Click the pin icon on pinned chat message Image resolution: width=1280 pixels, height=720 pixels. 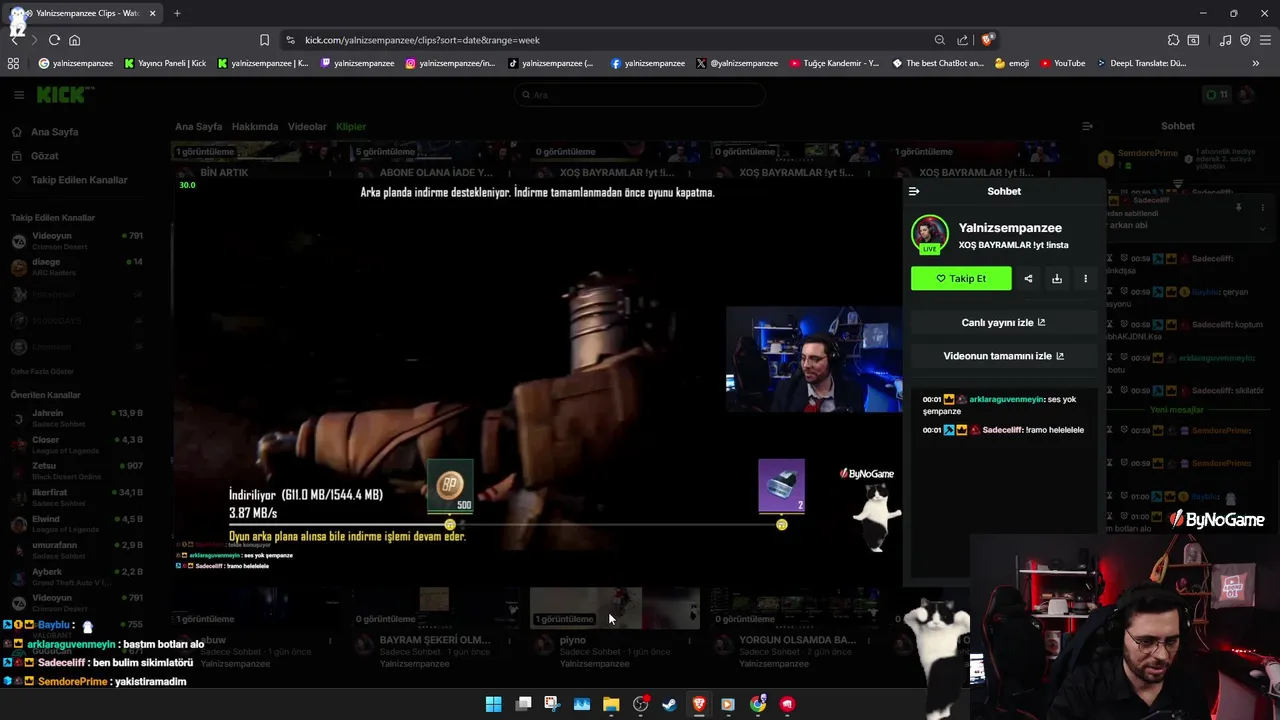1238,208
